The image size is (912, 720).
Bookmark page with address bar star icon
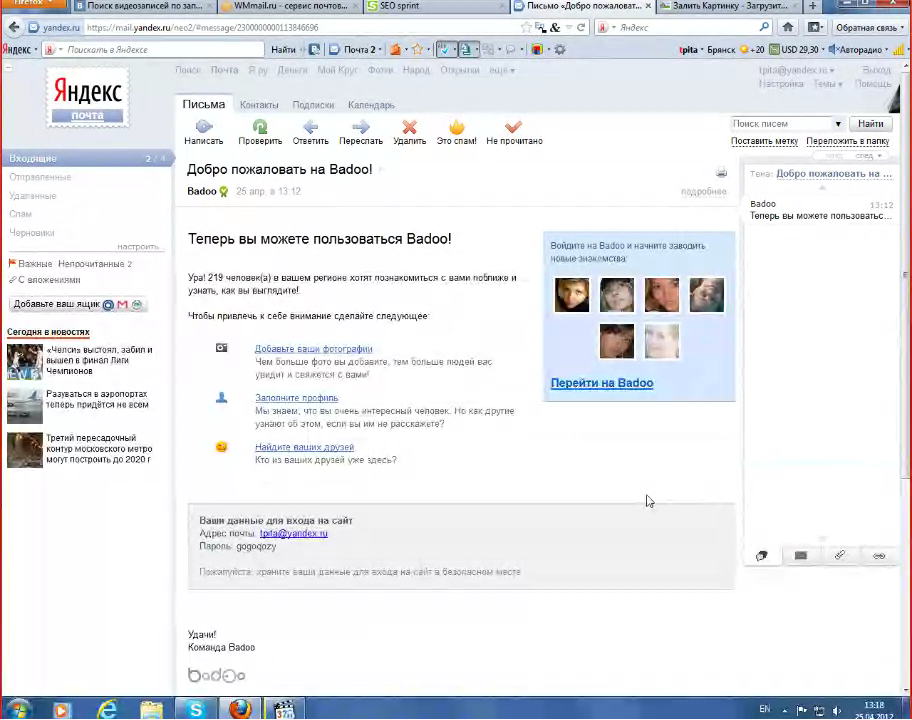point(526,27)
